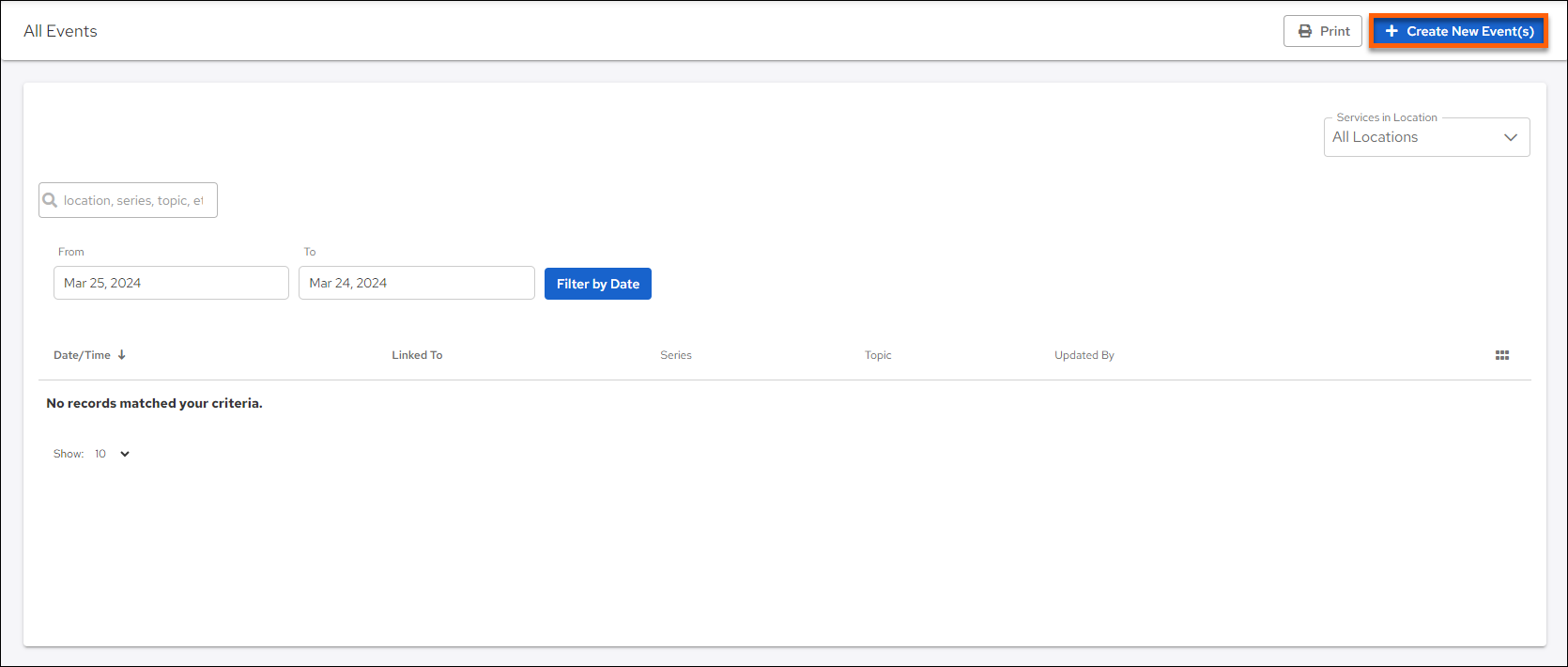Click the Topic column header
This screenshot has width=1568, height=667.
pos(878,355)
